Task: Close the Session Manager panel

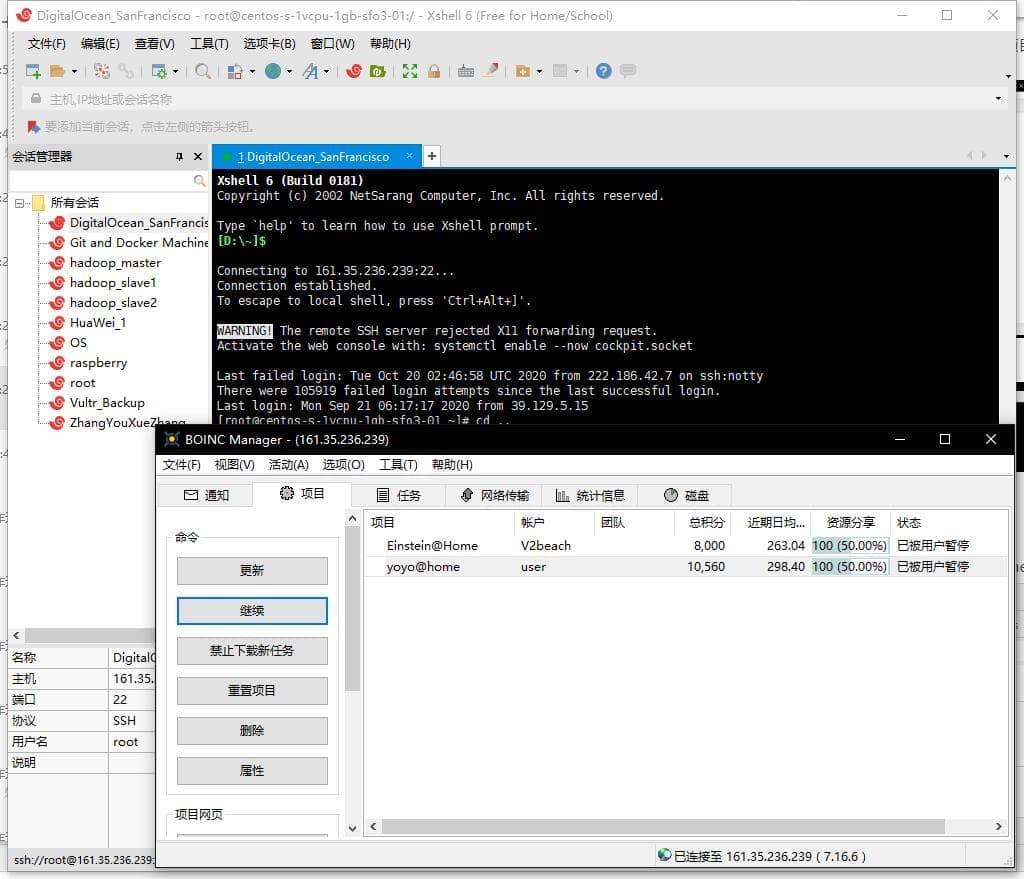Action: click(x=198, y=157)
